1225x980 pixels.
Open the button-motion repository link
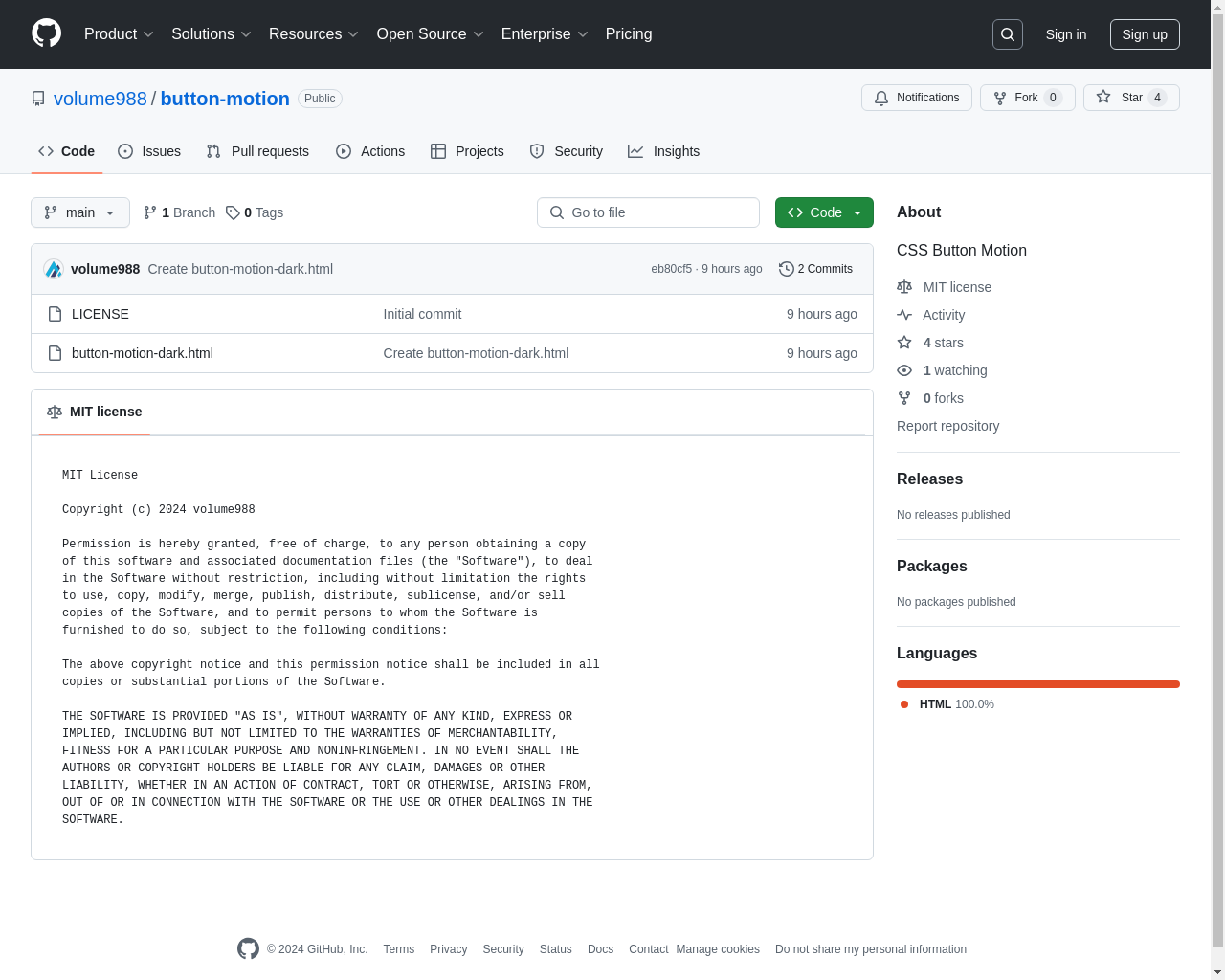pos(225,99)
